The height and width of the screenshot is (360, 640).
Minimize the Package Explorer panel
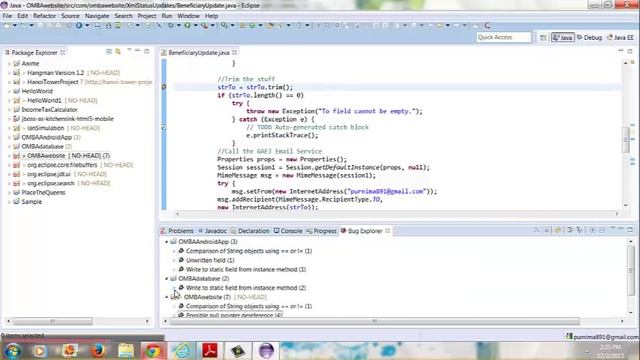pos(138,51)
